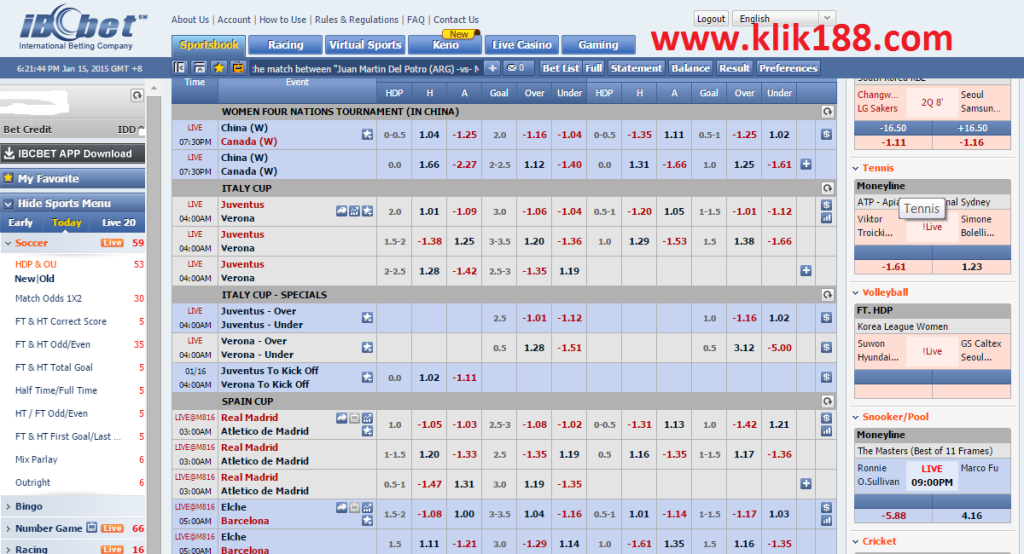Collapse the Snooker/Pool section
The height and width of the screenshot is (554, 1024).
(x=856, y=417)
